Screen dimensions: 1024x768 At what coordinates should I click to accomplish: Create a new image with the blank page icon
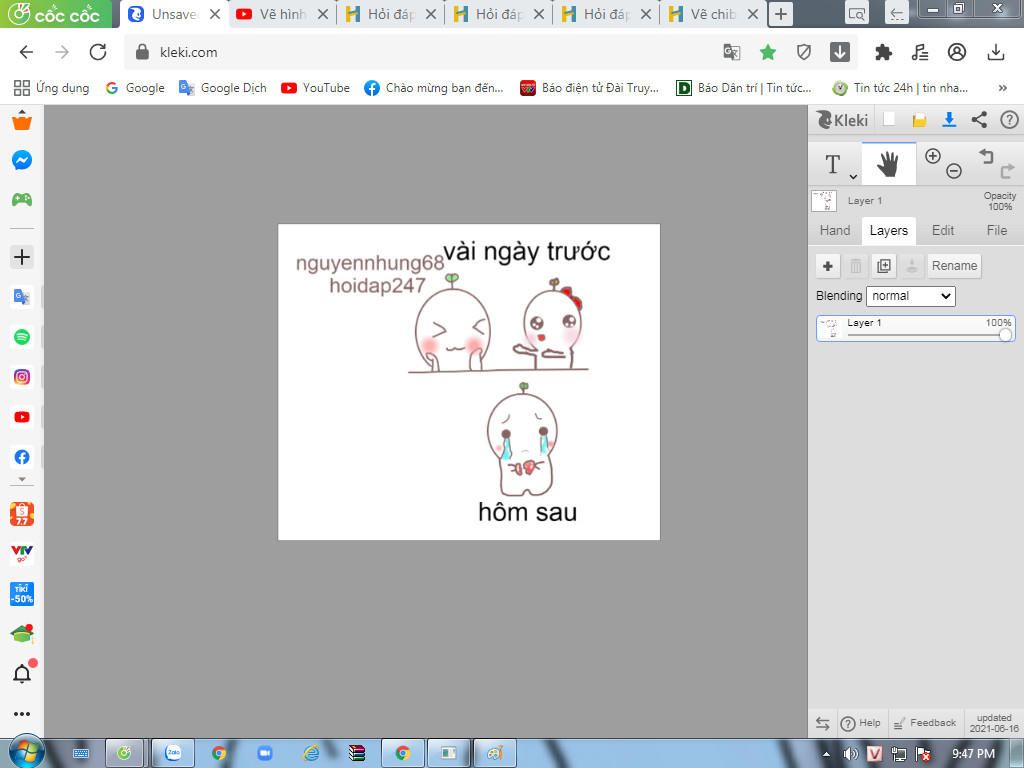tap(889, 120)
